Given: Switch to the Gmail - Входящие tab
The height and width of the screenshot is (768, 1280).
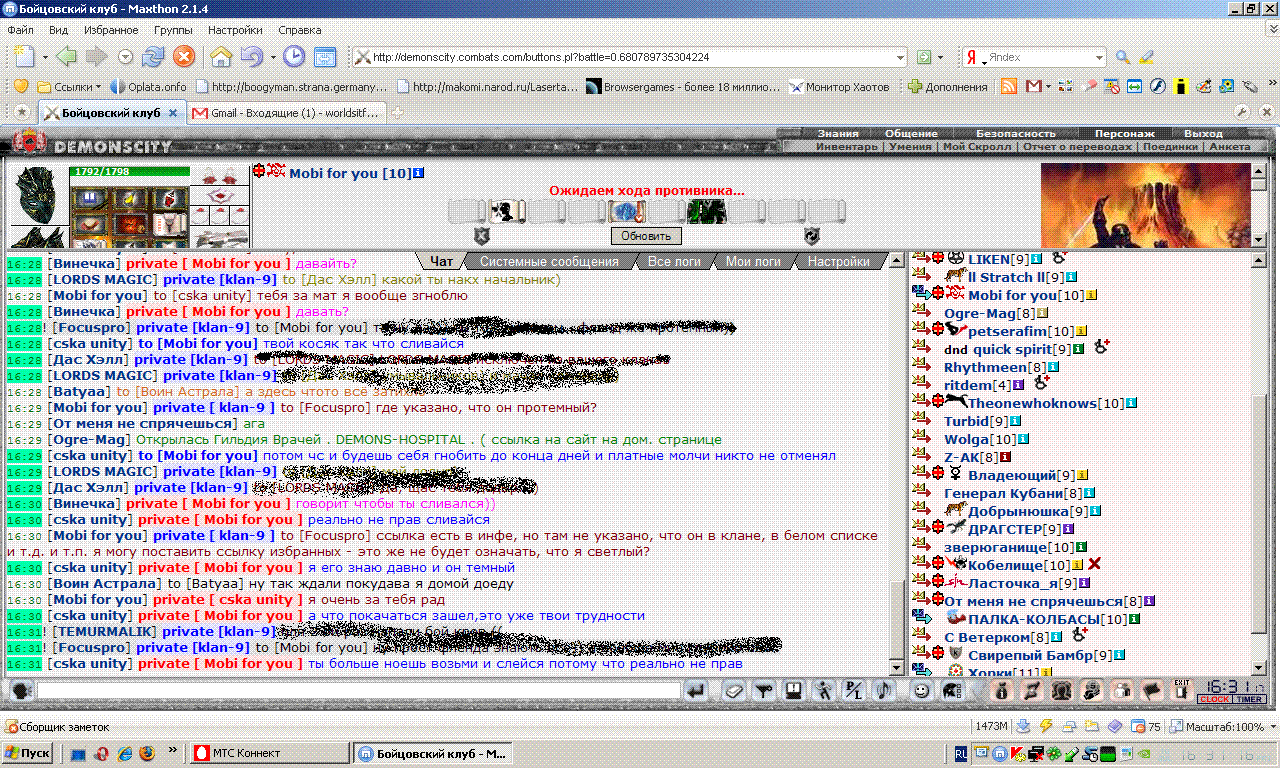Looking at the screenshot, I should point(286,113).
